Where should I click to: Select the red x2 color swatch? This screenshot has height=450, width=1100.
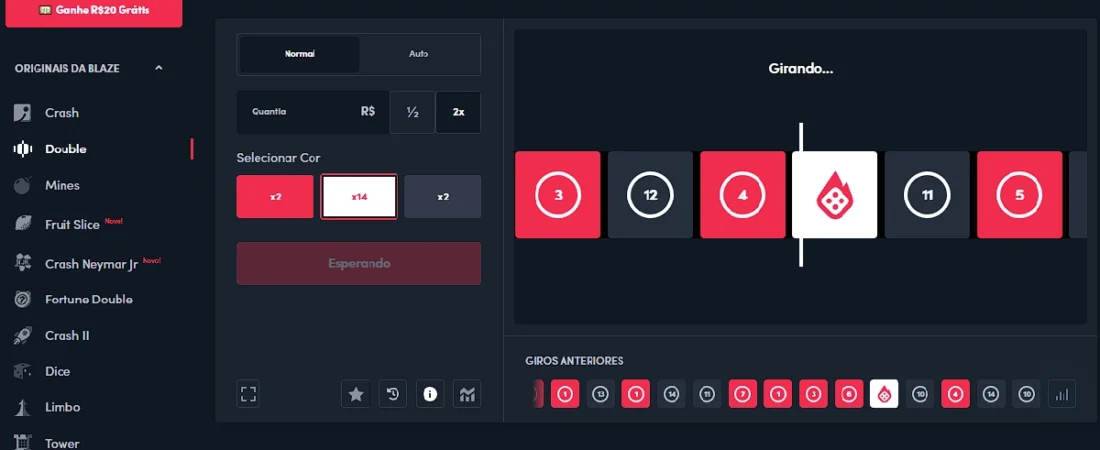(275, 197)
